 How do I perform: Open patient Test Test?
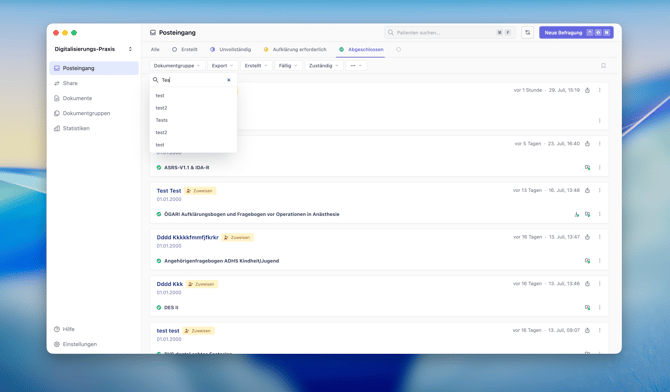(169, 191)
